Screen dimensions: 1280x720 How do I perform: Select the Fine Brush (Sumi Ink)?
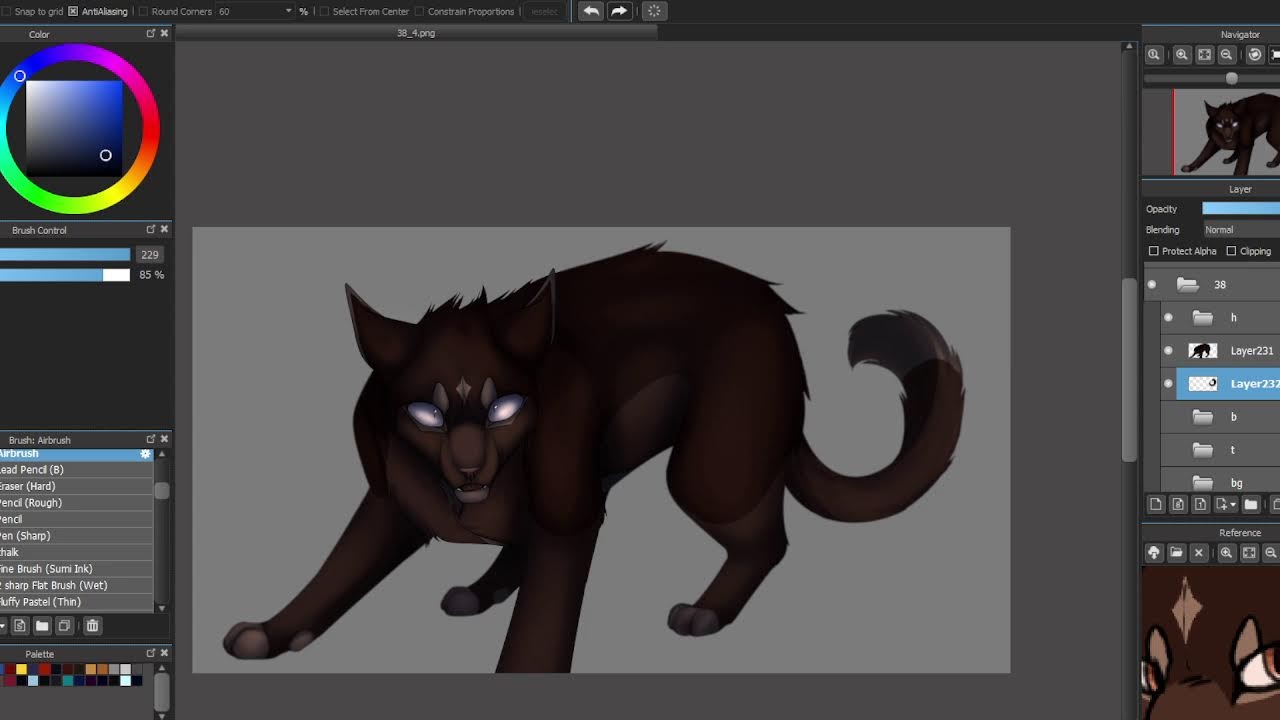tap(76, 569)
